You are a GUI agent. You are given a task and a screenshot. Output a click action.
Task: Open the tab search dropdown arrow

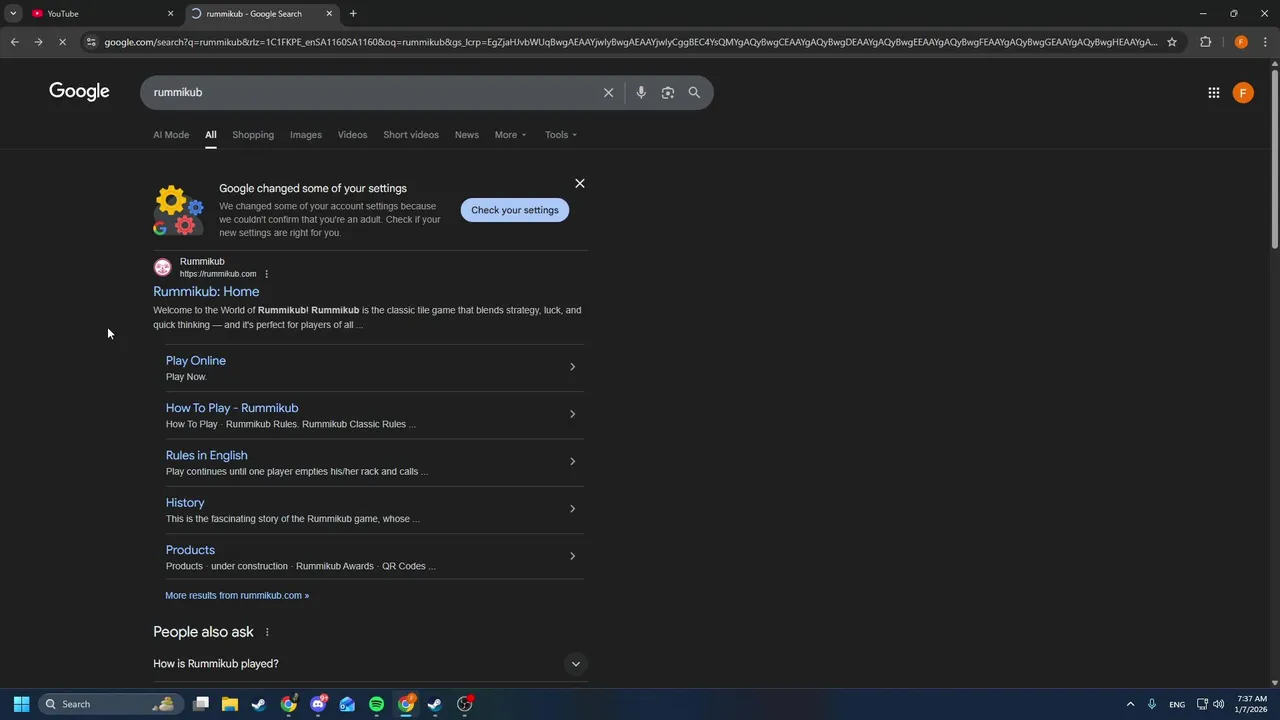[x=13, y=14]
